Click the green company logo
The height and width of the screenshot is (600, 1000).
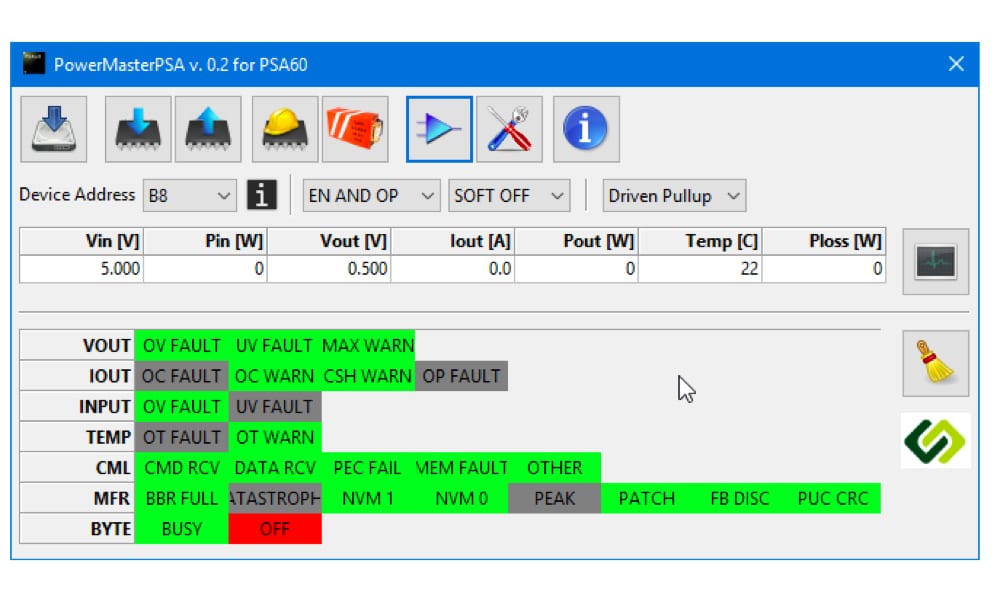936,441
